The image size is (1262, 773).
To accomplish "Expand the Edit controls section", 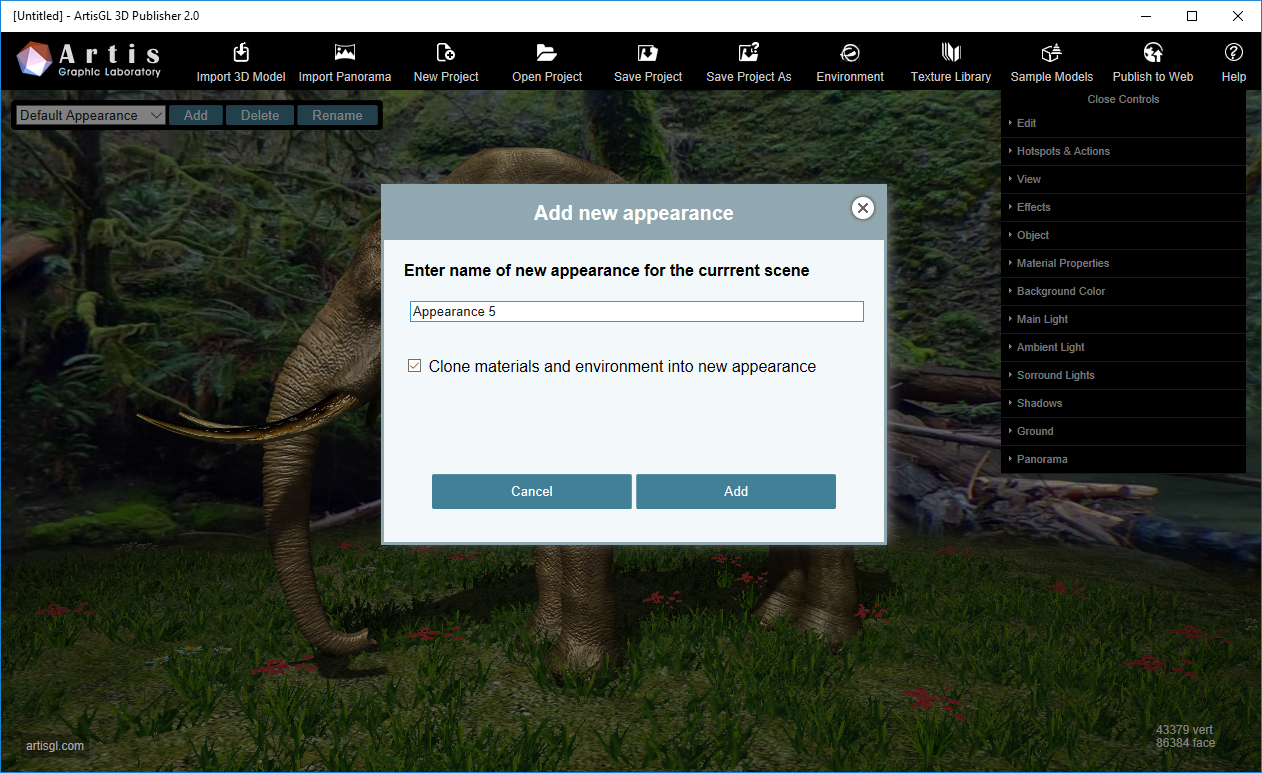I will [1123, 123].
